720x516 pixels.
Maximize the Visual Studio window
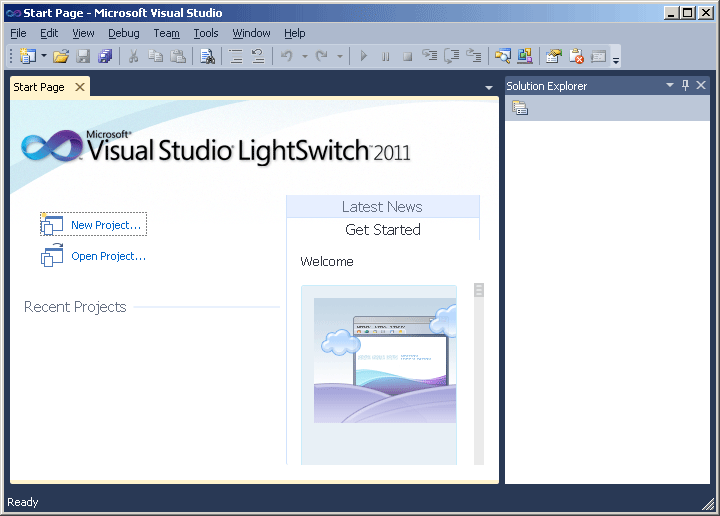pyautogui.click(x=688, y=13)
